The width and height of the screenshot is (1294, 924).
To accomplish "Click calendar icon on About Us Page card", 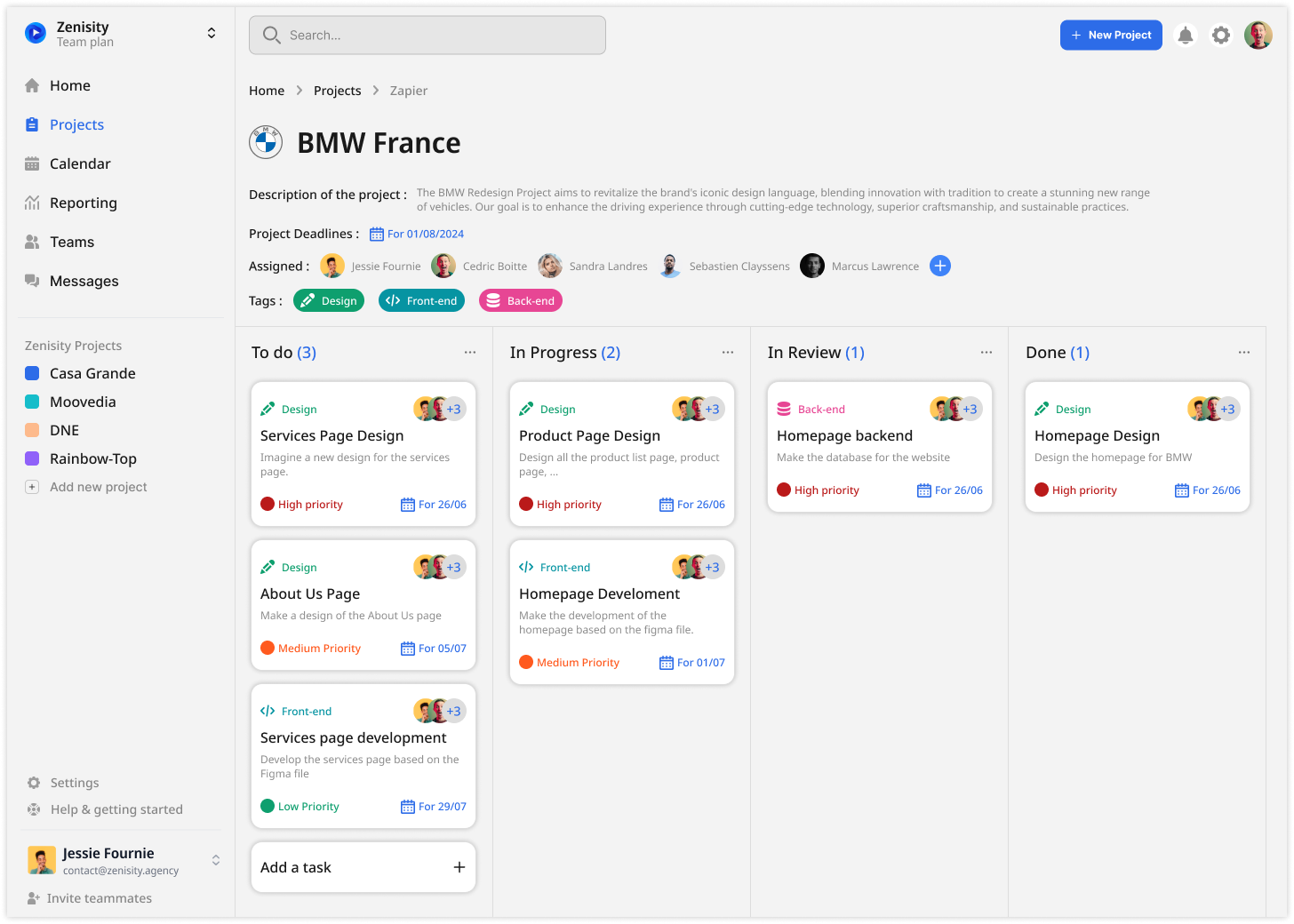I will [x=408, y=649].
